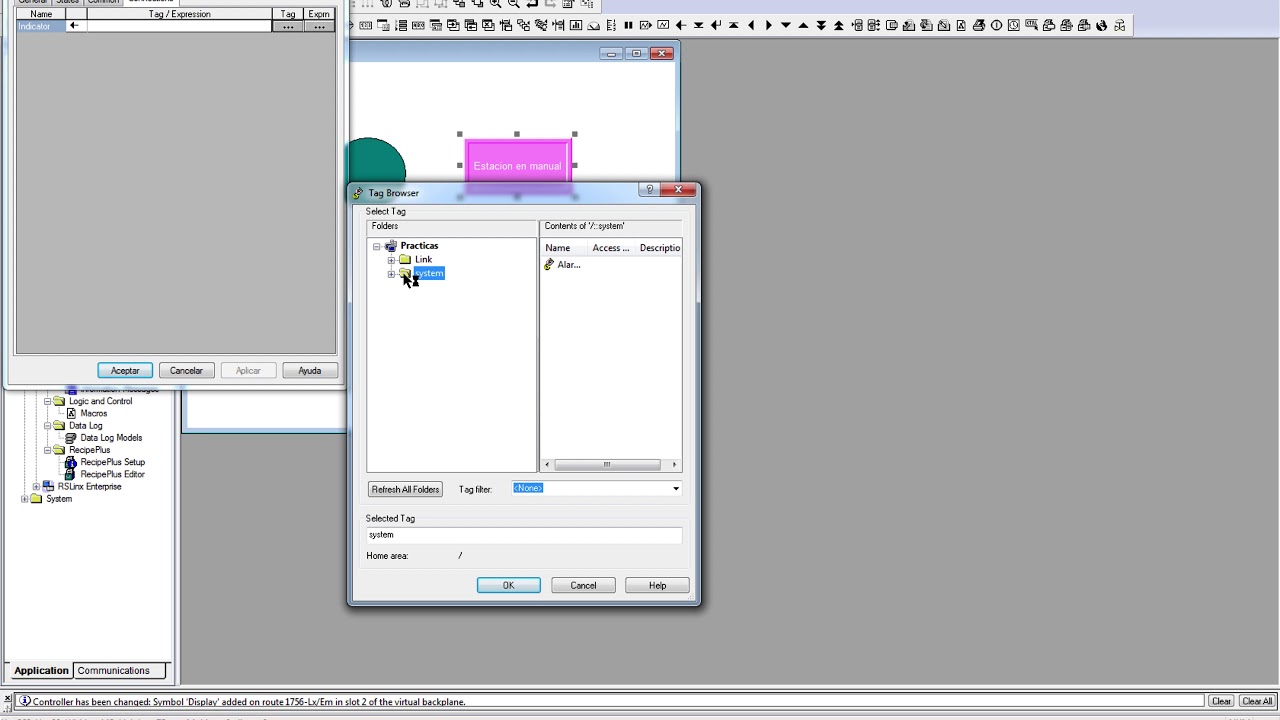Click the return-arrow (enter) icon in the toolbar
The image size is (1280, 720).
(716, 25)
